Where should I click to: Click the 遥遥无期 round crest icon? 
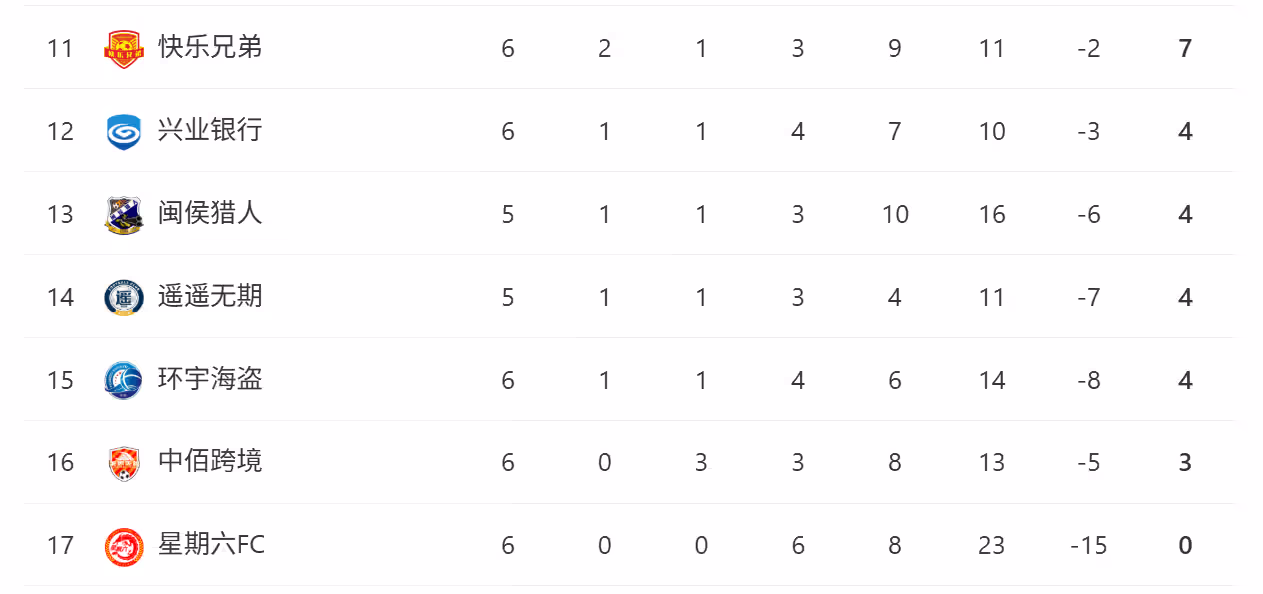click(124, 298)
